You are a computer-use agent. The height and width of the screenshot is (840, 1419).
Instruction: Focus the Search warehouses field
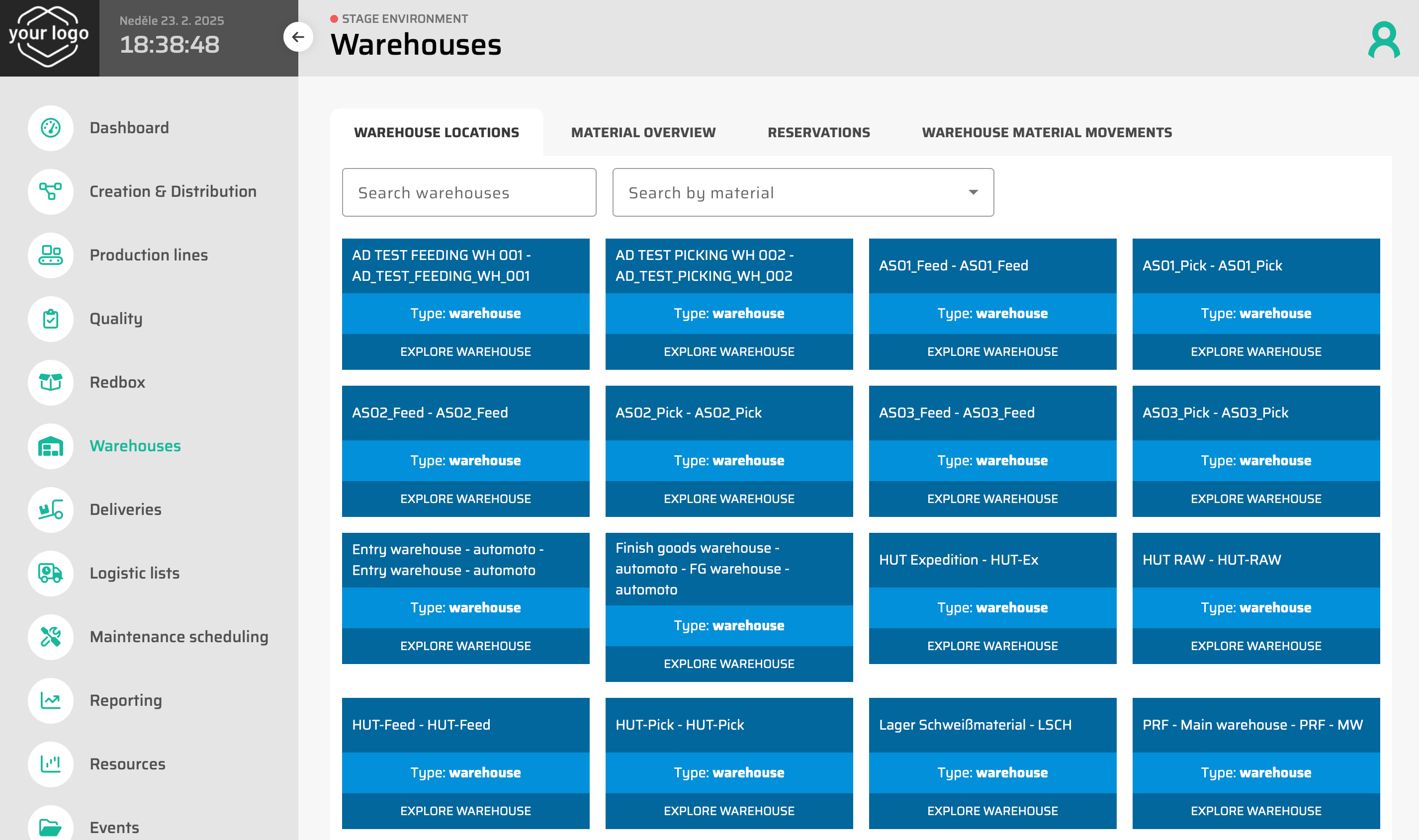468,192
